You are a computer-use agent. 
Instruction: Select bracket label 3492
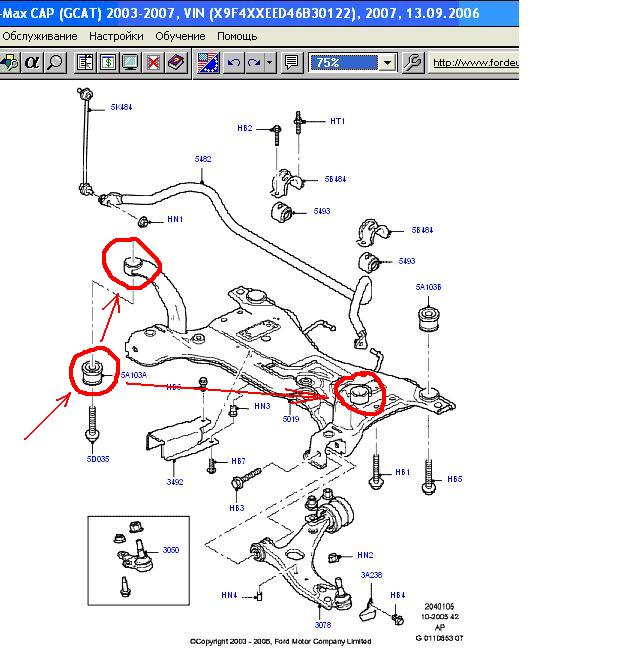tap(175, 481)
